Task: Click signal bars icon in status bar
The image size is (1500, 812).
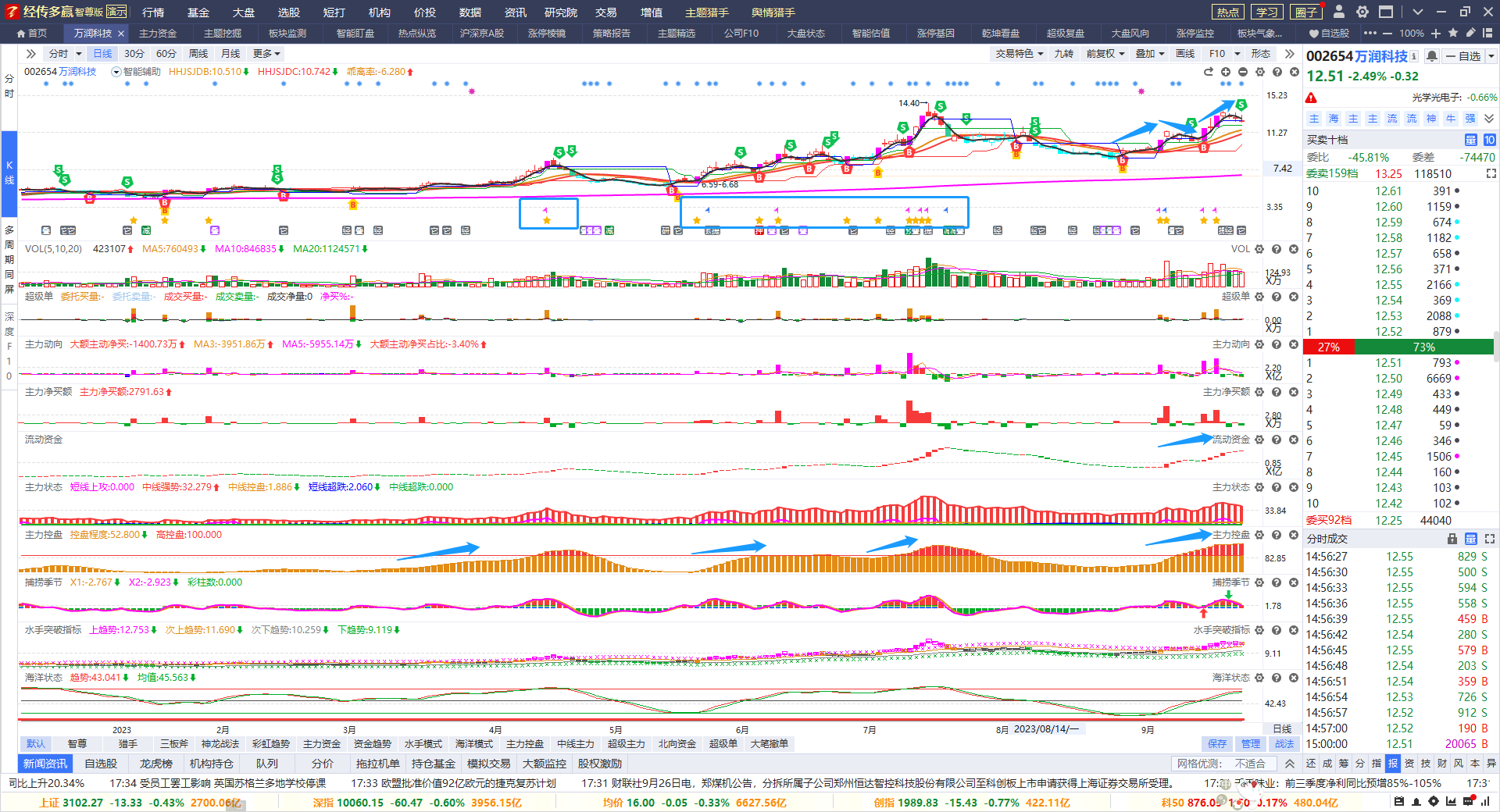Action: (x=1485, y=801)
